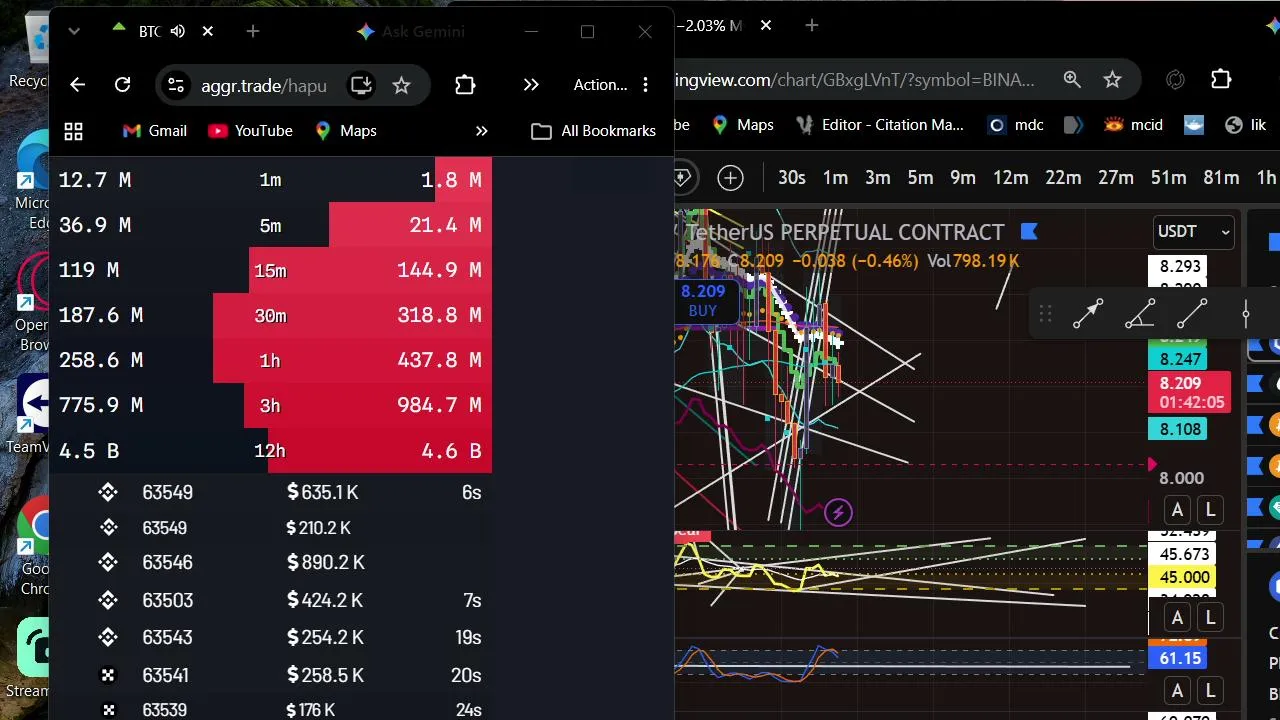Open All Bookmarks folder
1280x720 pixels.
pyautogui.click(x=593, y=131)
